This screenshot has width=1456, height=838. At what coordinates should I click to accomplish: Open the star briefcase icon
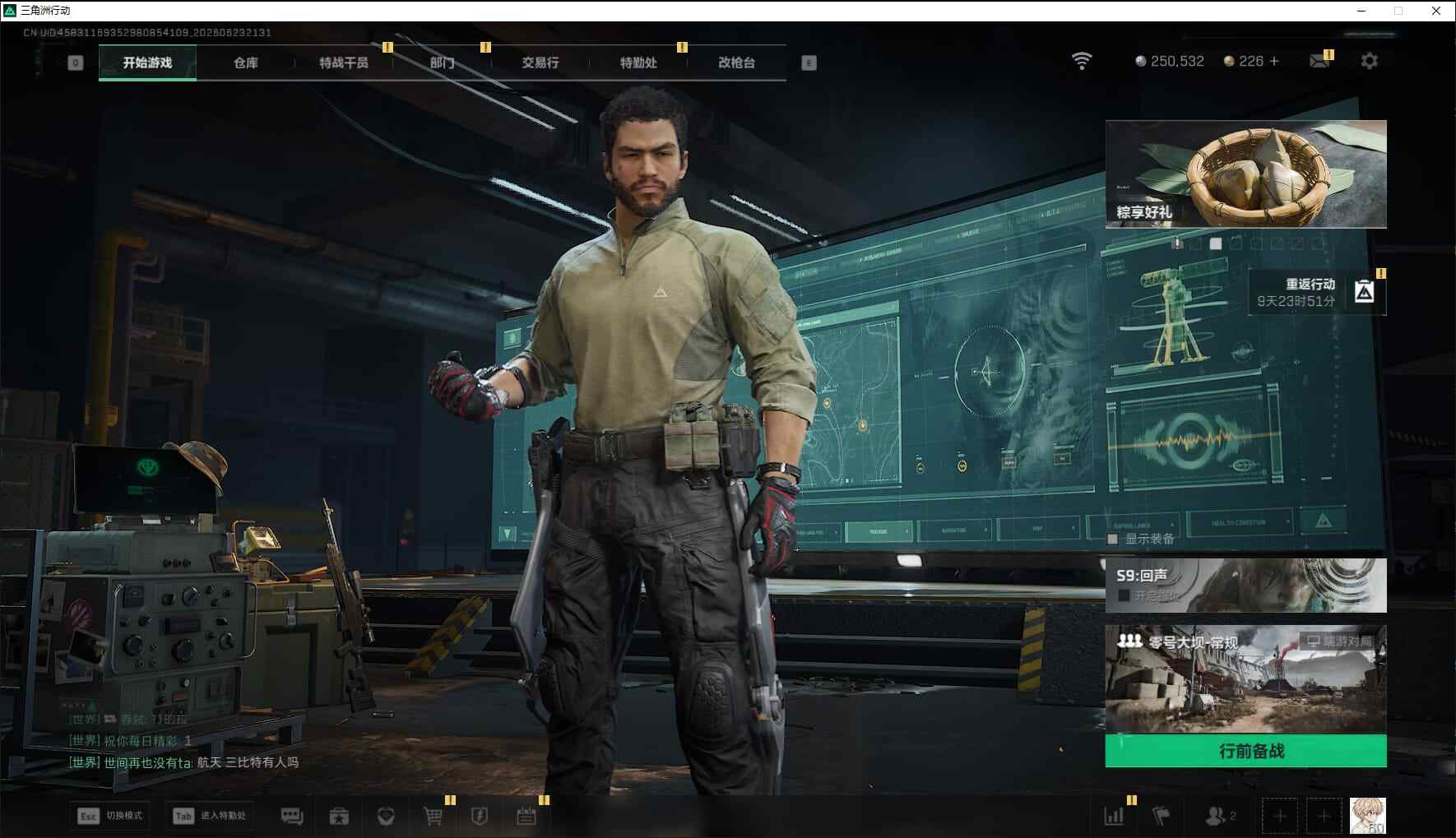tap(339, 816)
